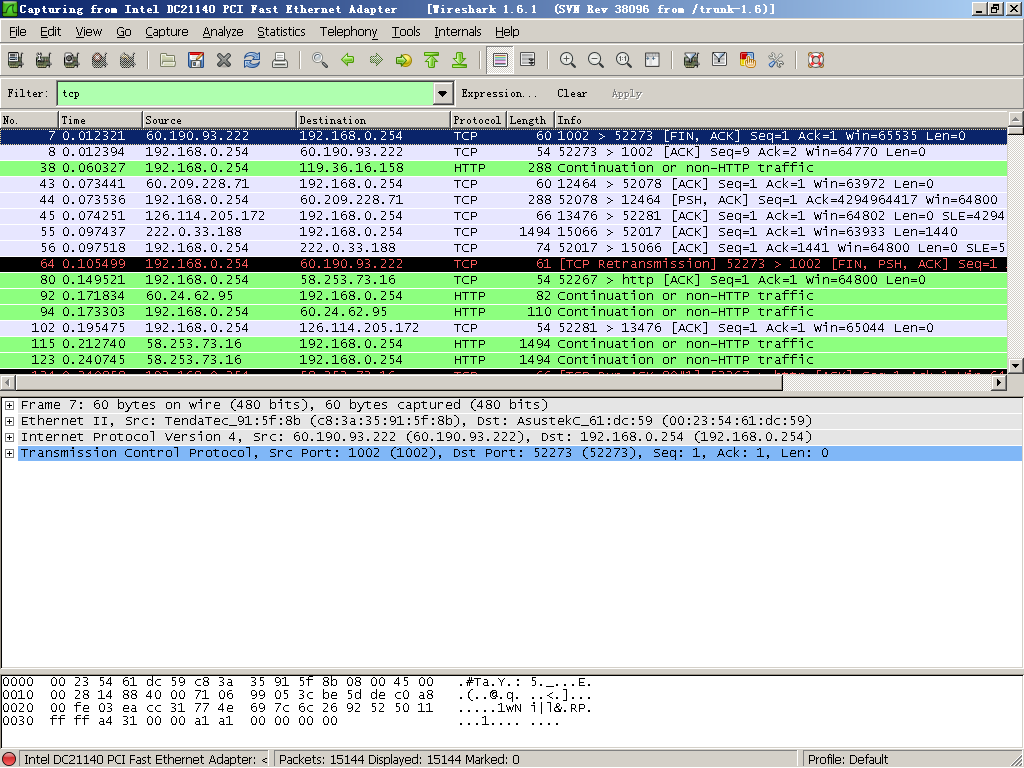Open the File menu
Viewport: 1024px width, 768px height.
18,31
